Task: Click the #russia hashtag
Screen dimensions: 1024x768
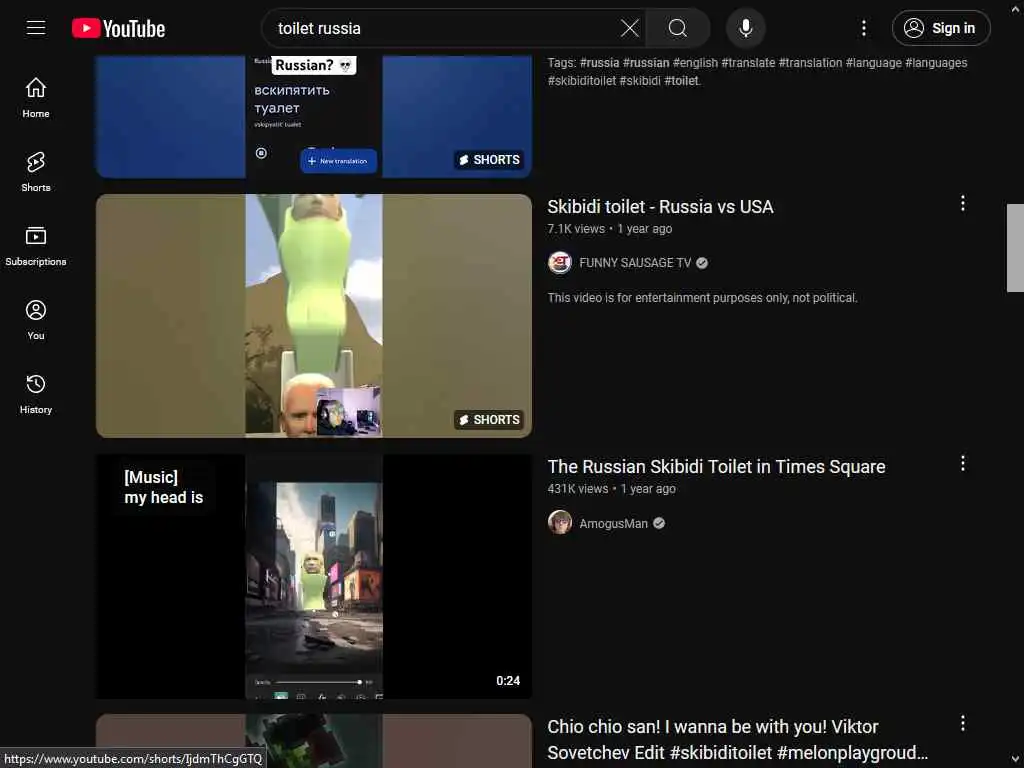Action: (x=599, y=63)
